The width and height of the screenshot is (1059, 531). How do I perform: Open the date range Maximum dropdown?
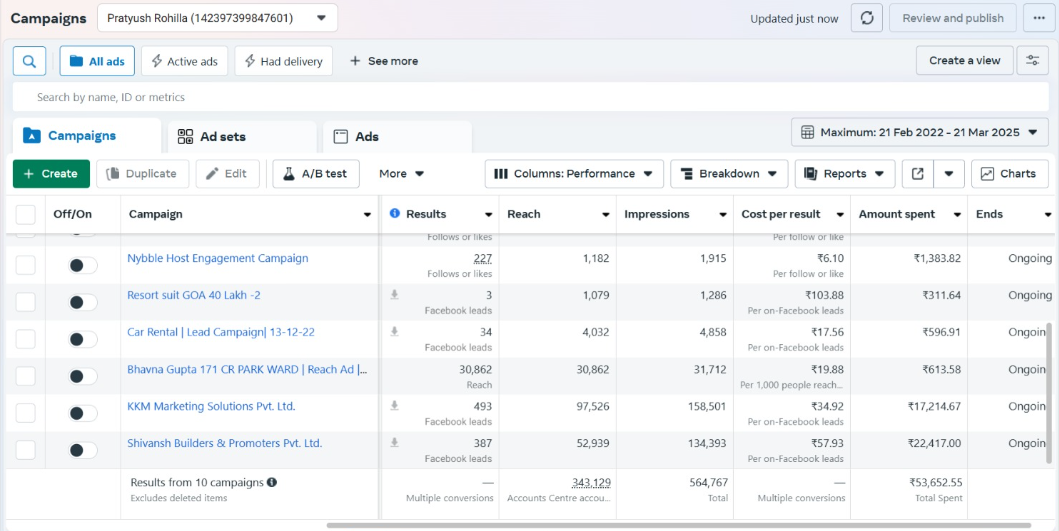coord(920,132)
